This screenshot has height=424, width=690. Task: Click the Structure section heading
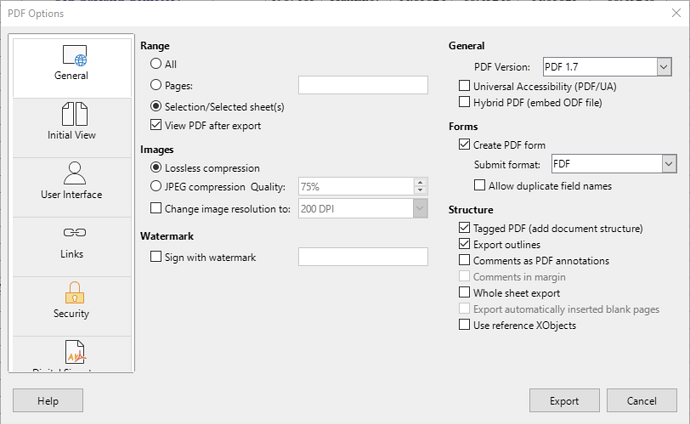click(x=471, y=210)
